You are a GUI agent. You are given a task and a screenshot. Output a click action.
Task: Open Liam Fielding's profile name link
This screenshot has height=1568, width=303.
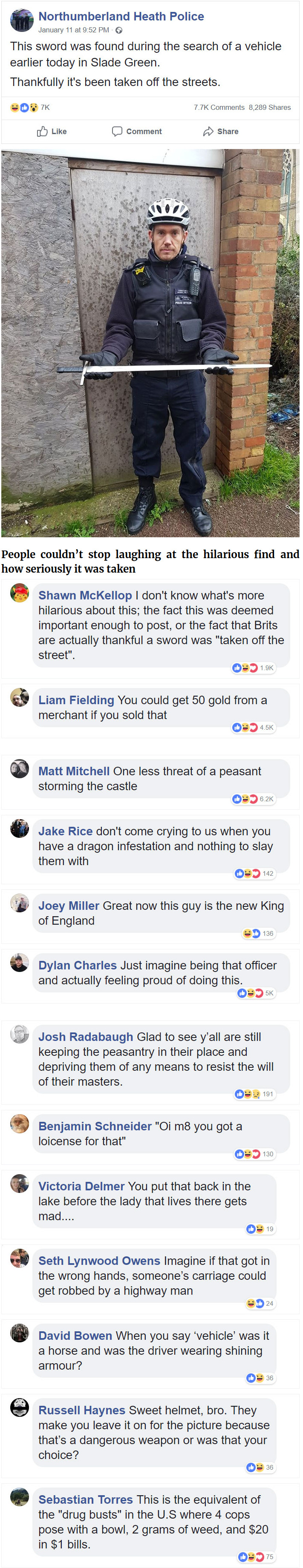(x=76, y=700)
